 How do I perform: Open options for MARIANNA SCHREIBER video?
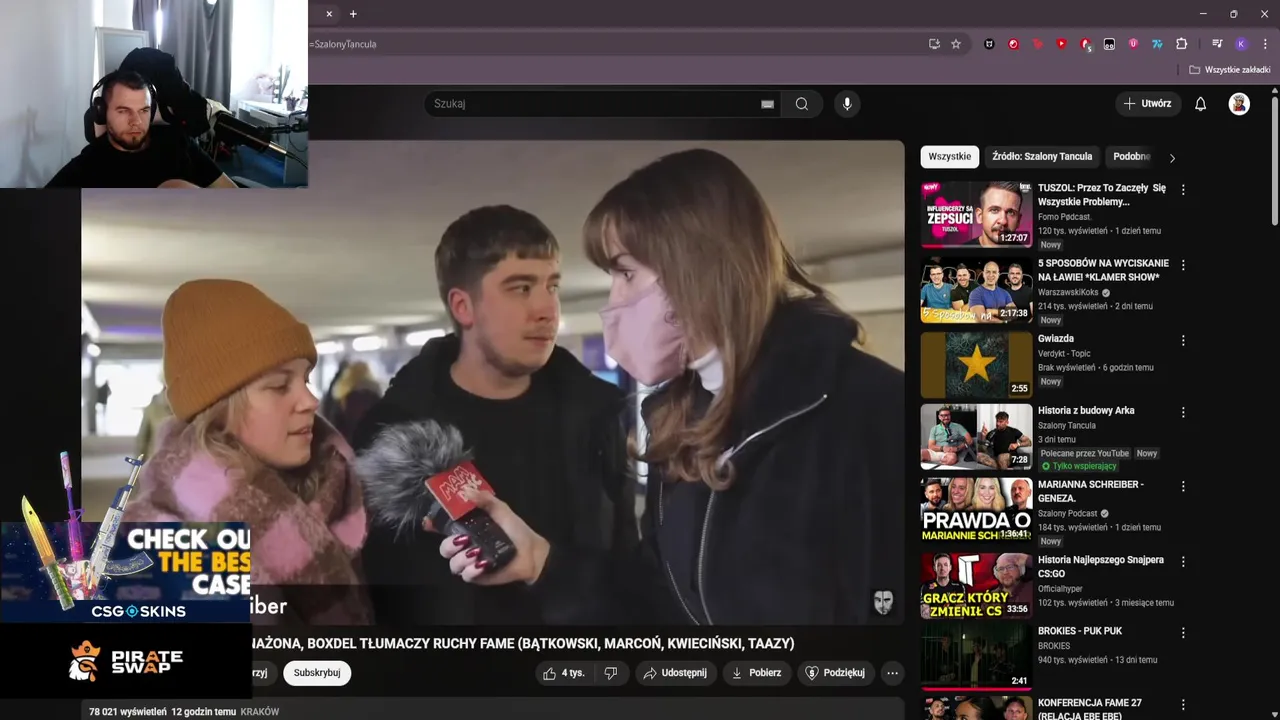click(1183, 486)
